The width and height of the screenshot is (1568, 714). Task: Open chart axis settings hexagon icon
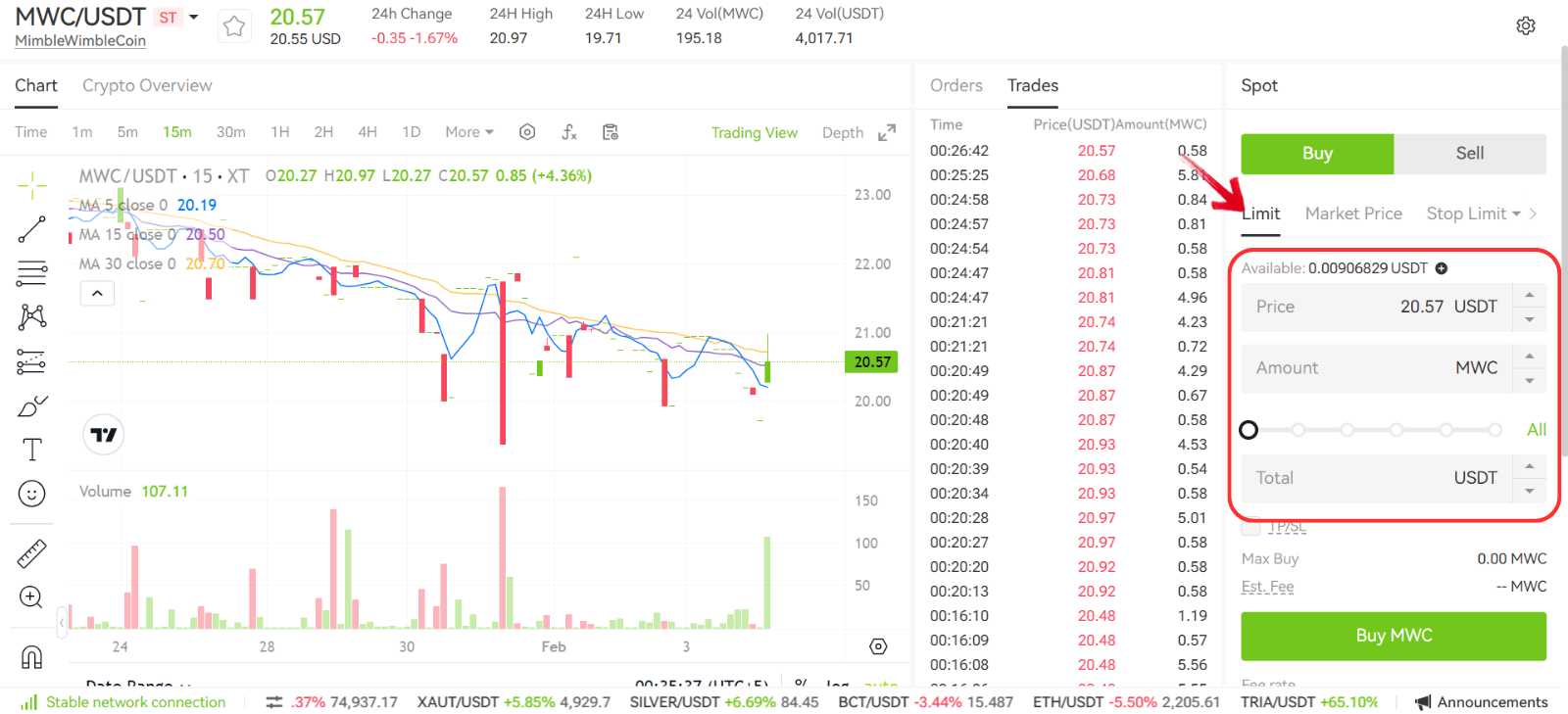coord(878,646)
